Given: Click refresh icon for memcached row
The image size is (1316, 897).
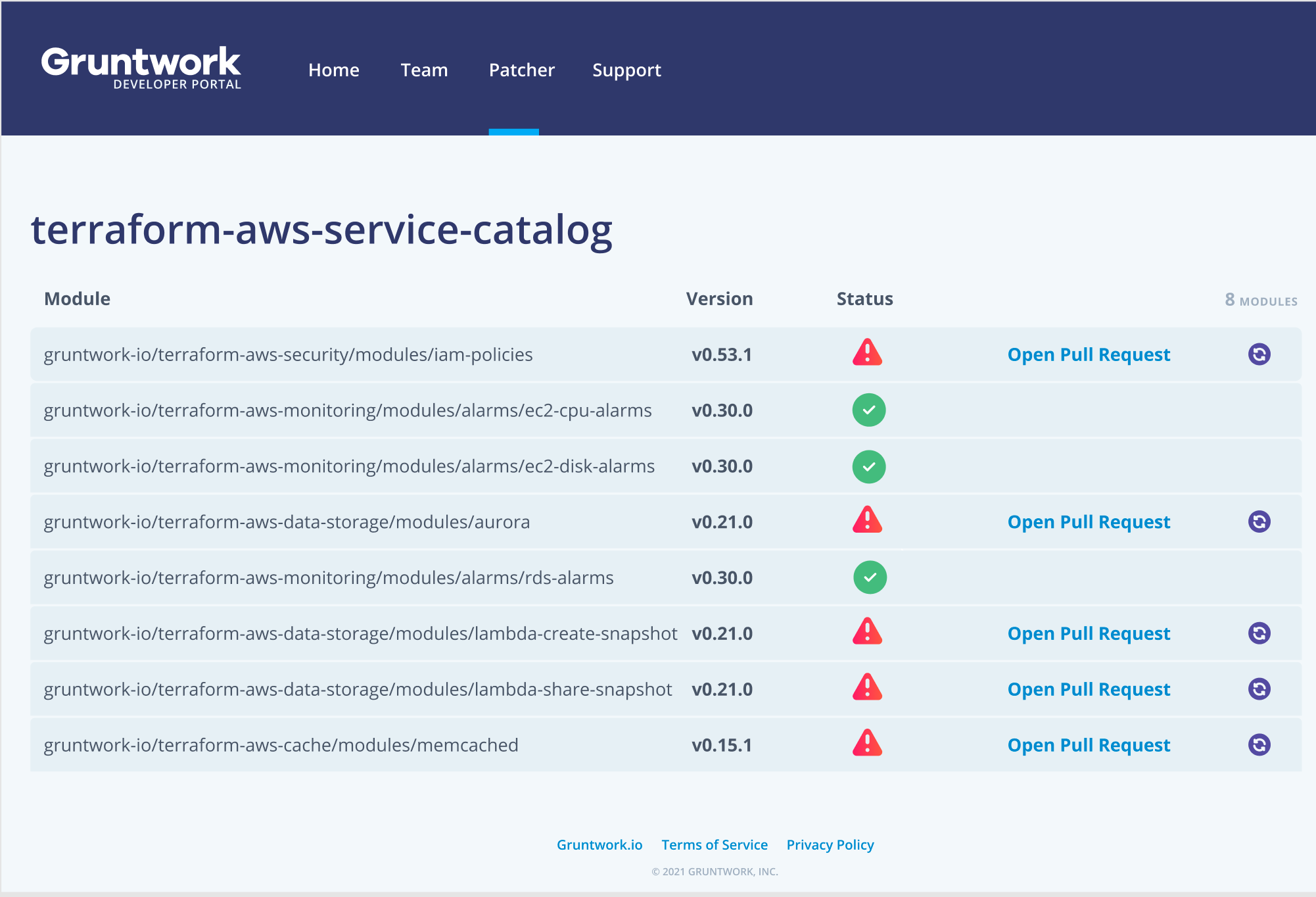Looking at the screenshot, I should coord(1259,745).
